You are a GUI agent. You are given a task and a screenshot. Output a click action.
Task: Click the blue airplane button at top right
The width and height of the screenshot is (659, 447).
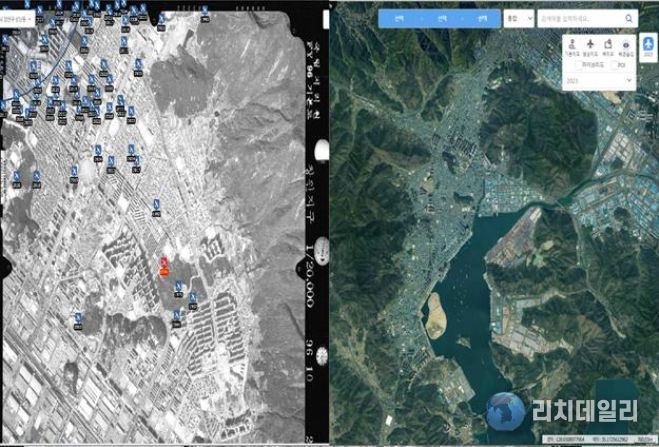click(648, 49)
